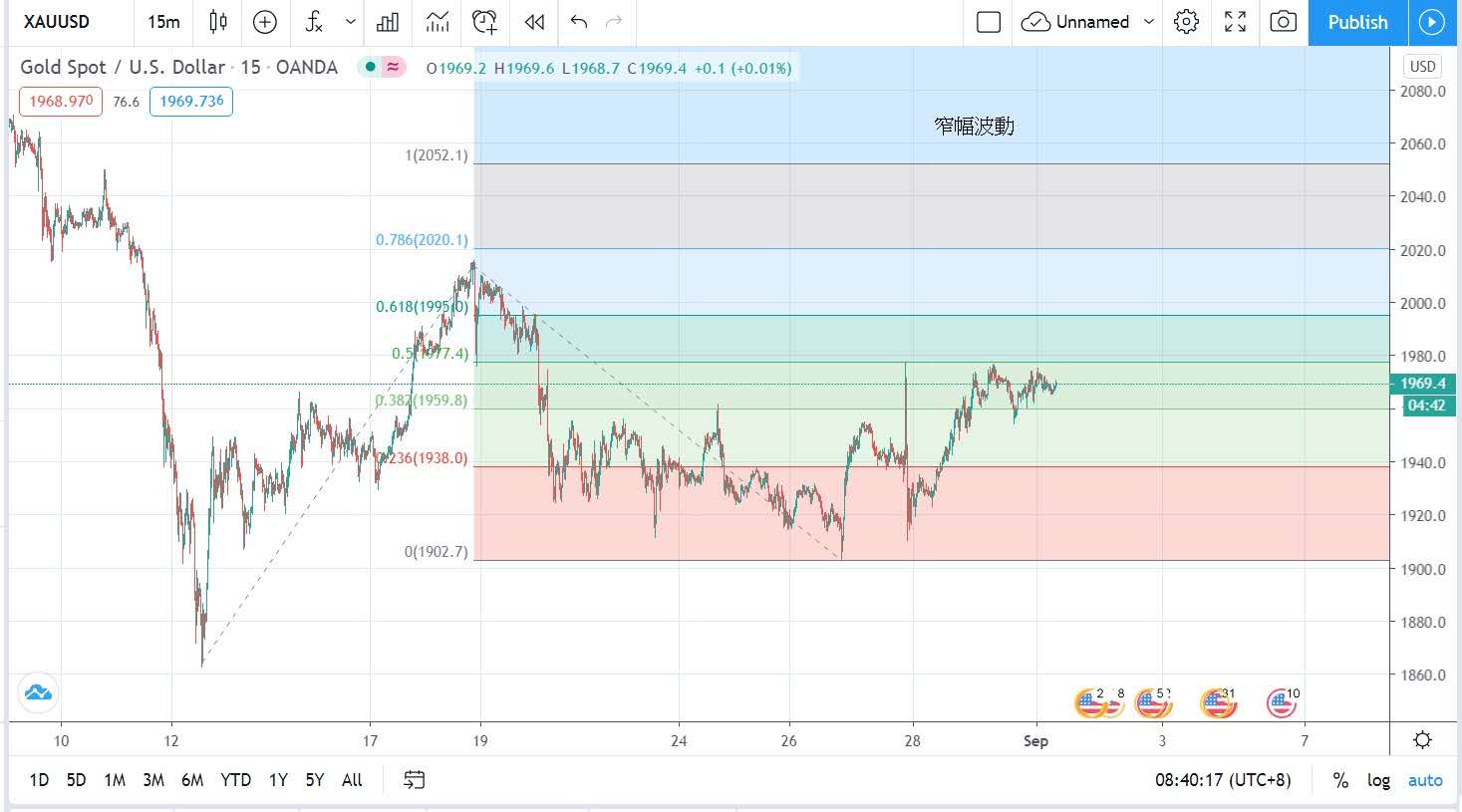Open chart settings gear icon
This screenshot has height=812, width=1462.
click(x=1186, y=22)
